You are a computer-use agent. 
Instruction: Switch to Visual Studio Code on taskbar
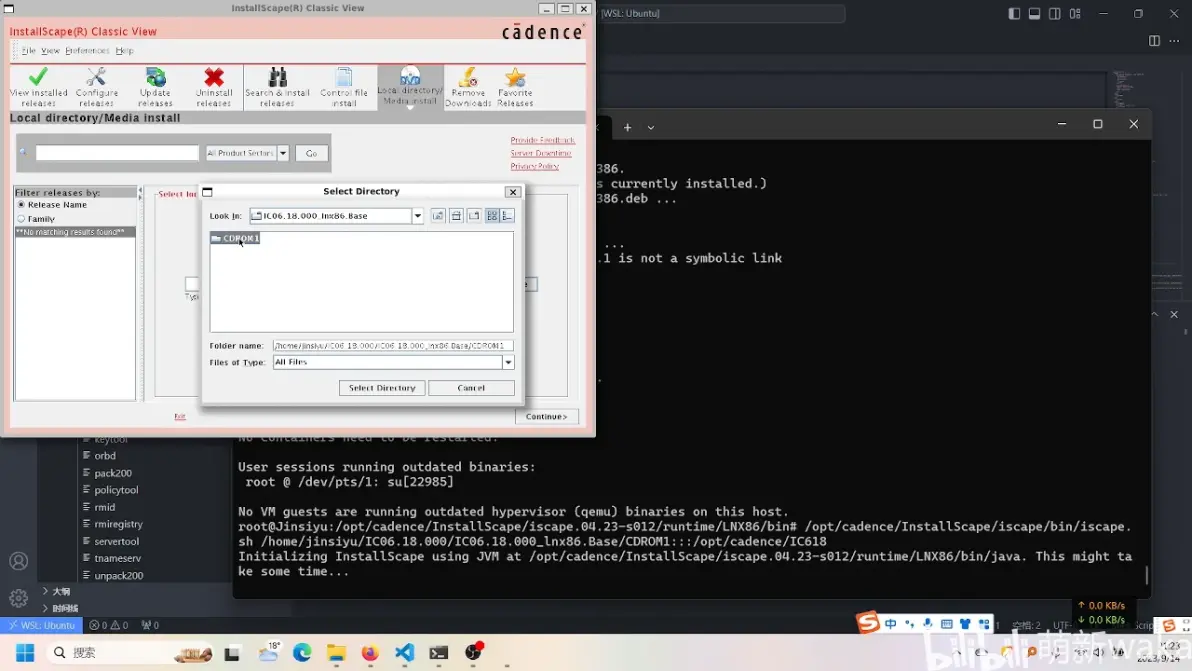(404, 653)
